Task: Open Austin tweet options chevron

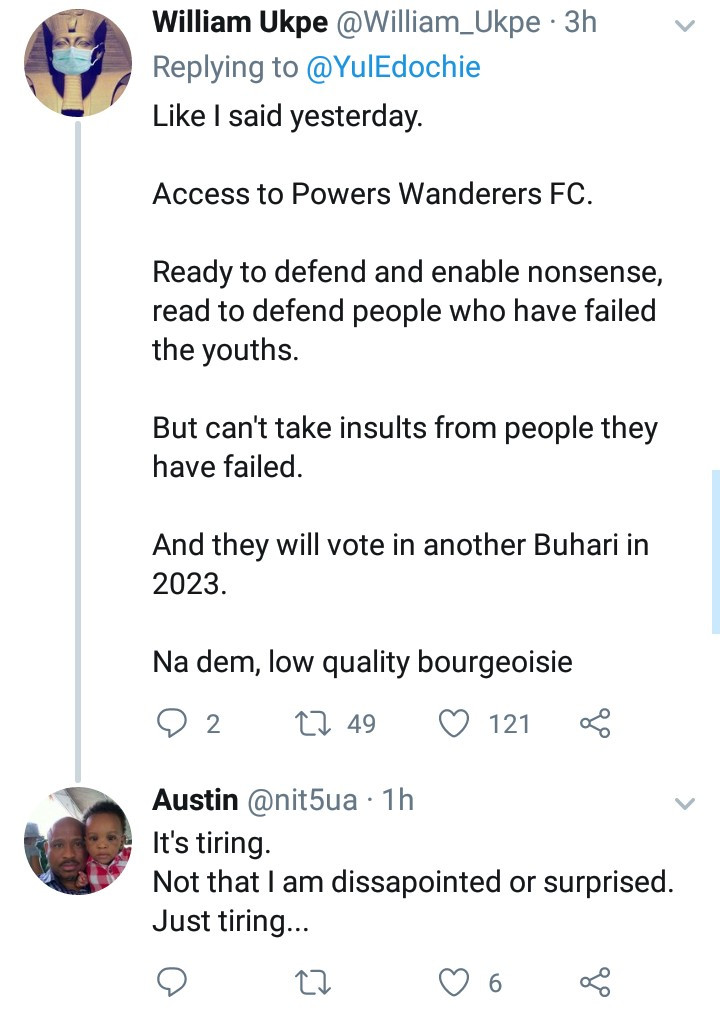Action: 686,803
